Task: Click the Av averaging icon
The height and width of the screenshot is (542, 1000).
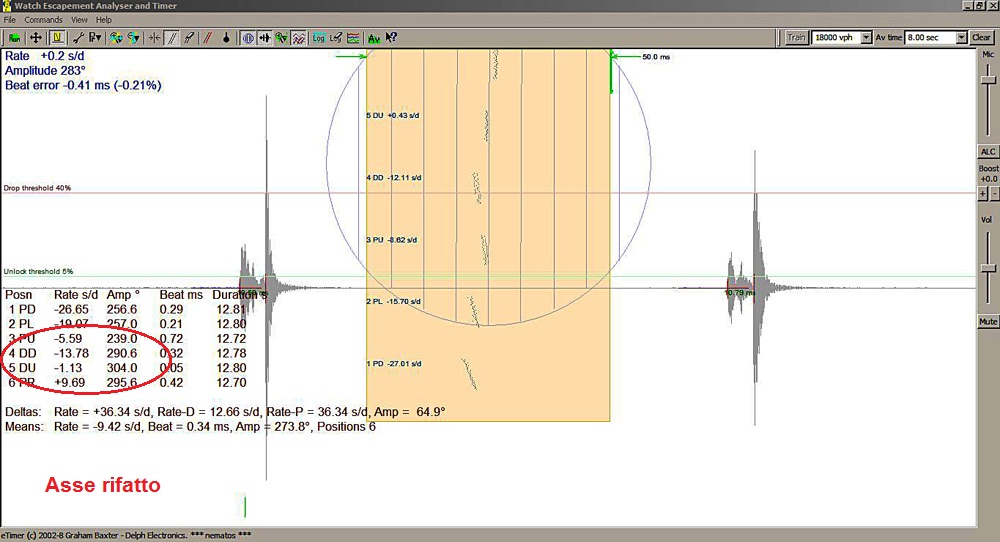Action: (374, 38)
